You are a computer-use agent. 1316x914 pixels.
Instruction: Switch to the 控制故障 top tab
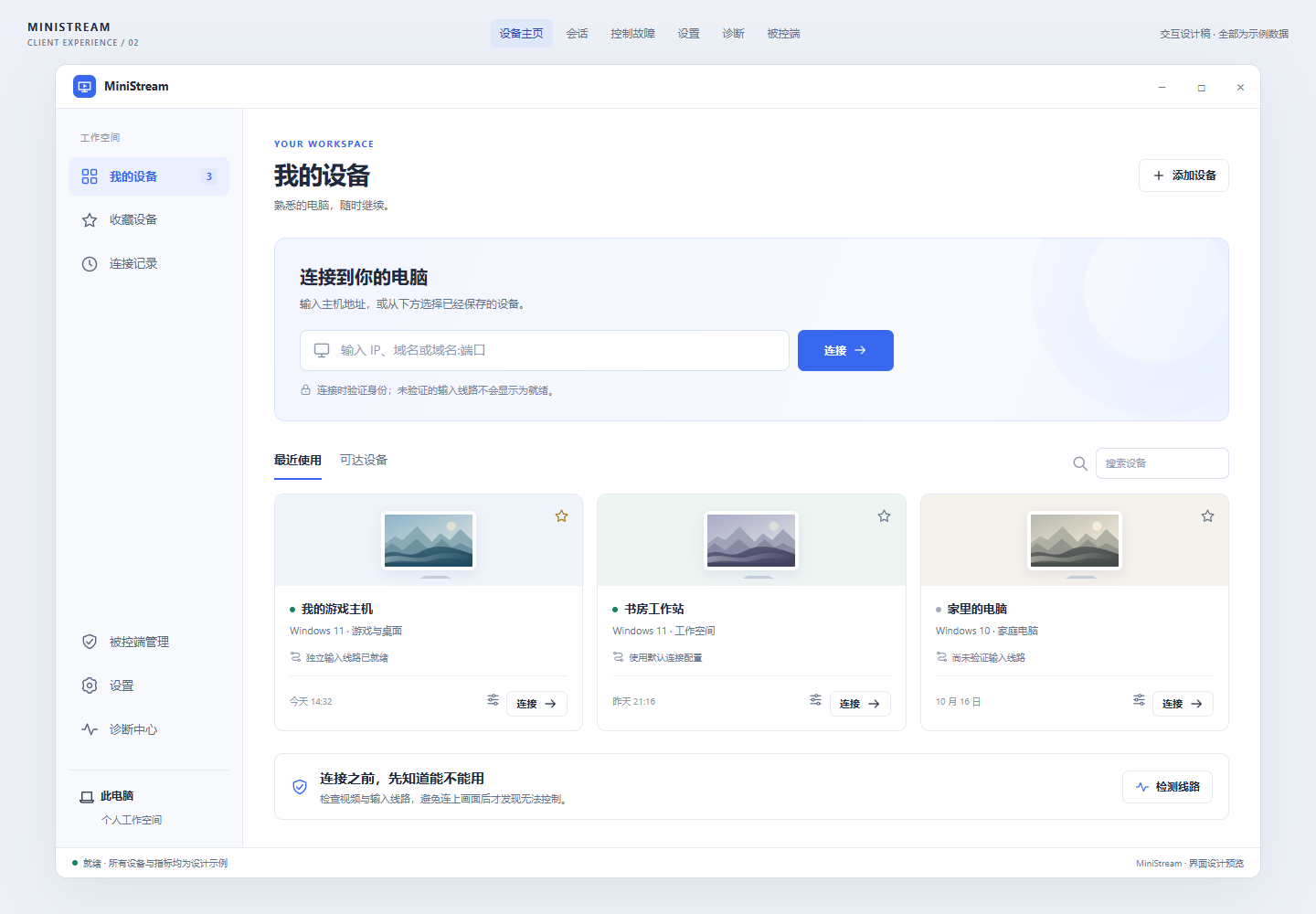[x=633, y=34]
